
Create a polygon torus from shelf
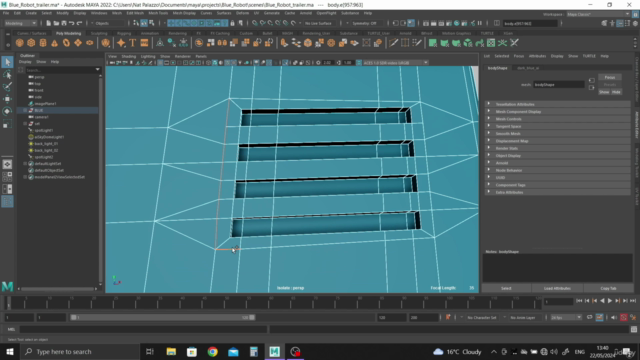click(x=66, y=43)
